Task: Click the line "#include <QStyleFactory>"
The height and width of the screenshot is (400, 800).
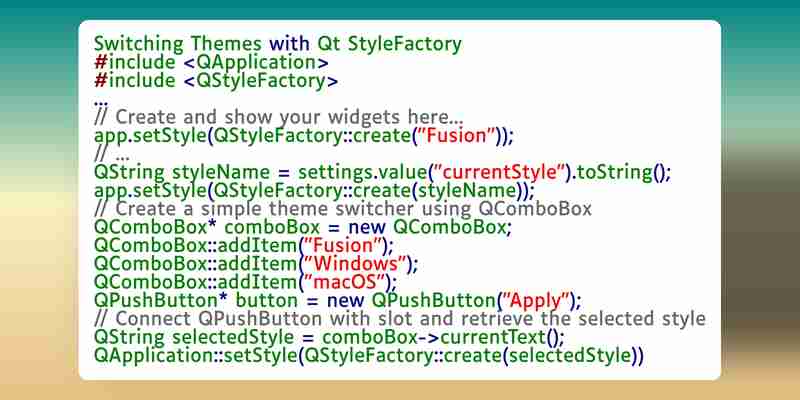Action: pos(216,81)
